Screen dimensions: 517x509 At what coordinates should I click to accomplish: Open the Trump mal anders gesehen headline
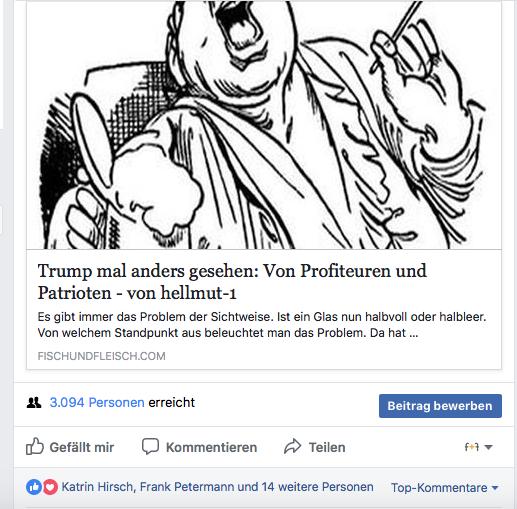tap(232, 282)
